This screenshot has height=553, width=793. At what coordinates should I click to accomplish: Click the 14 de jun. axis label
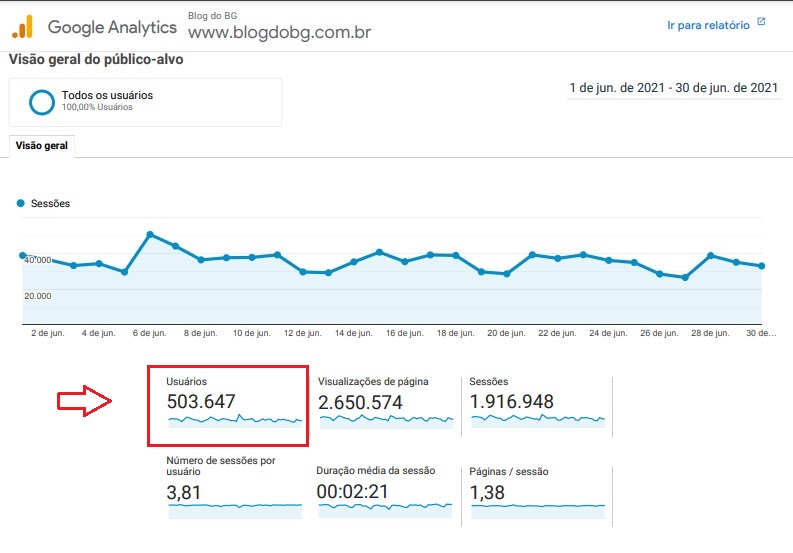click(x=354, y=333)
